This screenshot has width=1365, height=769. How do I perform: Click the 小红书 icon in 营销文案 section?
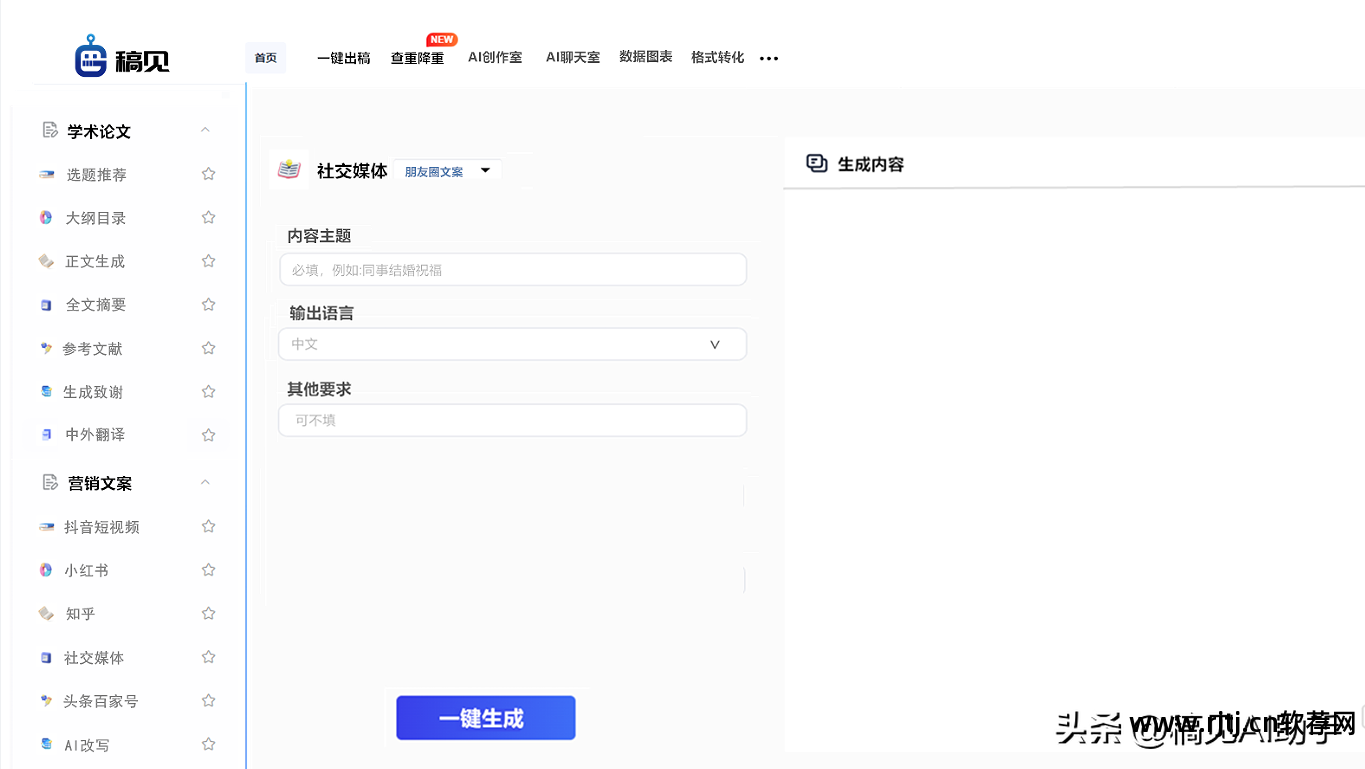(x=46, y=570)
